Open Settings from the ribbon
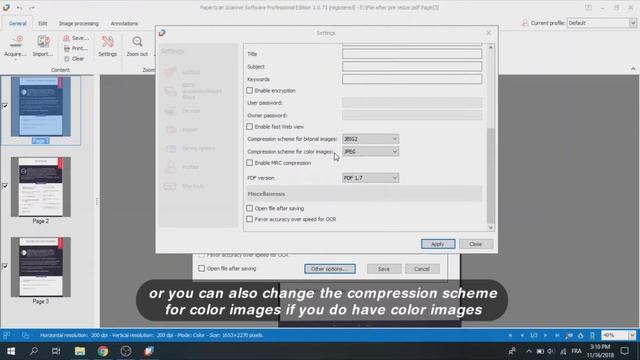Image resolution: width=640 pixels, height=360 pixels. tap(108, 46)
